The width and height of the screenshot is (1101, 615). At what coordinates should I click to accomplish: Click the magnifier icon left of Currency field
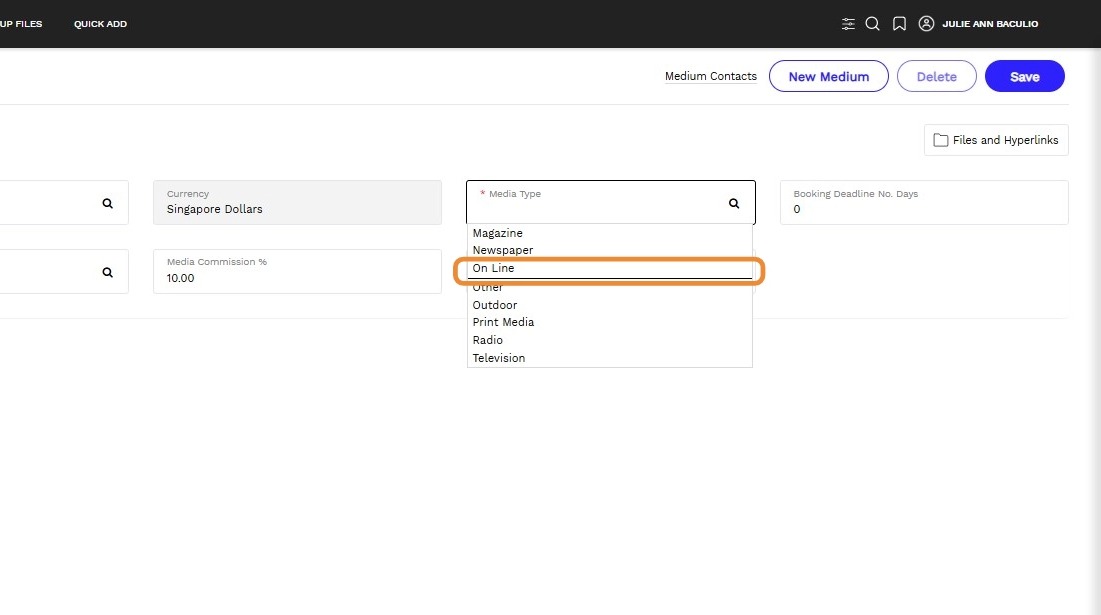(x=108, y=203)
